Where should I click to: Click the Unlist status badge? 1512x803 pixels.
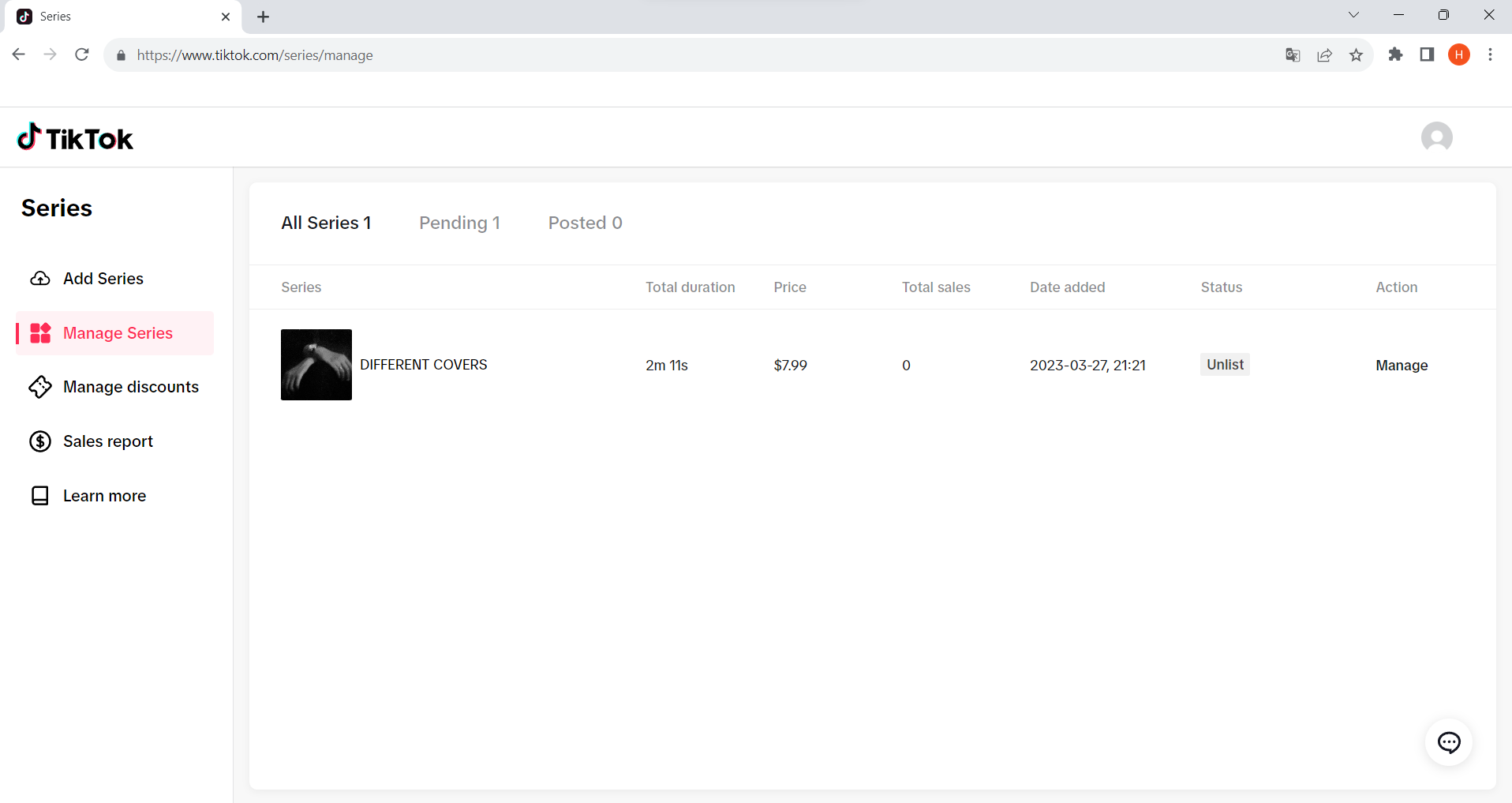[x=1225, y=364]
